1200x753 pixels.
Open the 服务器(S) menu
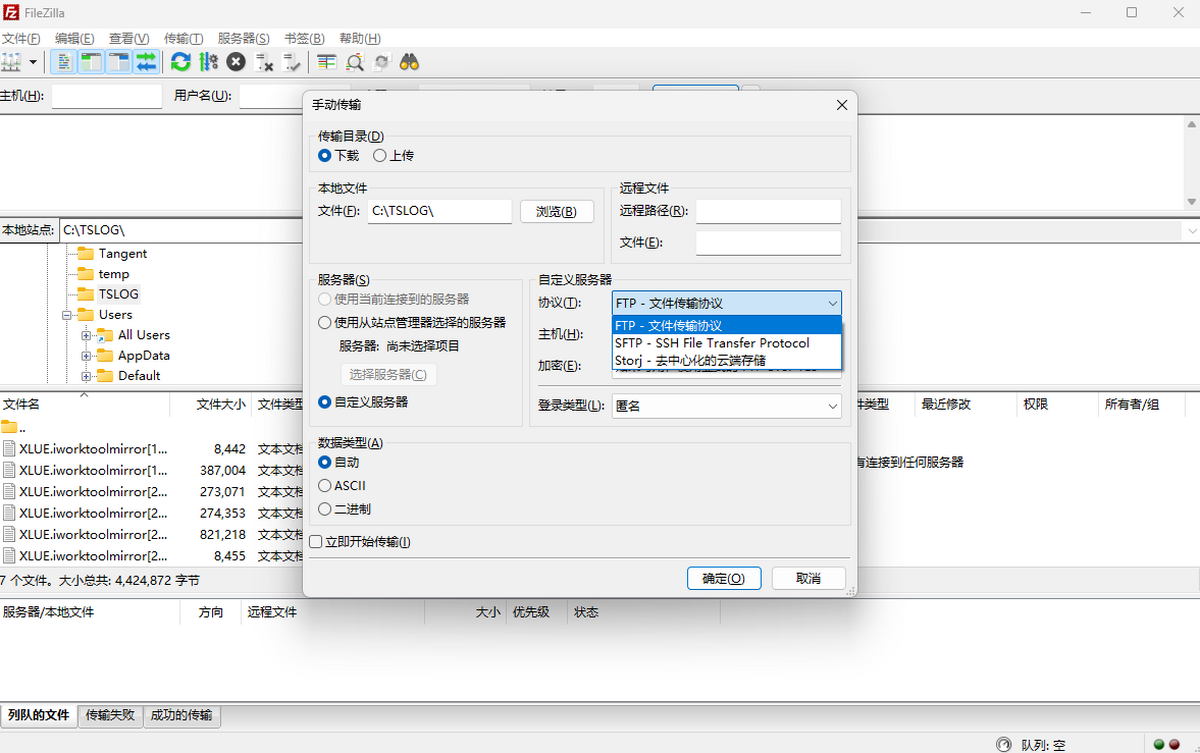pos(243,38)
